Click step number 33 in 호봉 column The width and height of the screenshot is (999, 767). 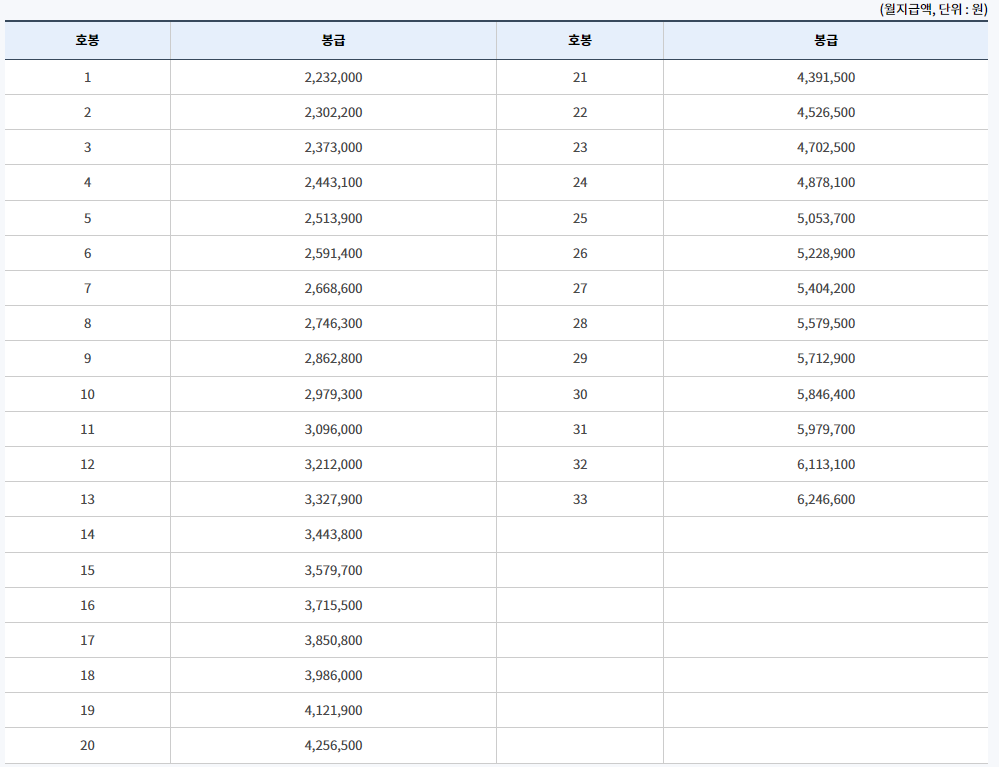580,499
